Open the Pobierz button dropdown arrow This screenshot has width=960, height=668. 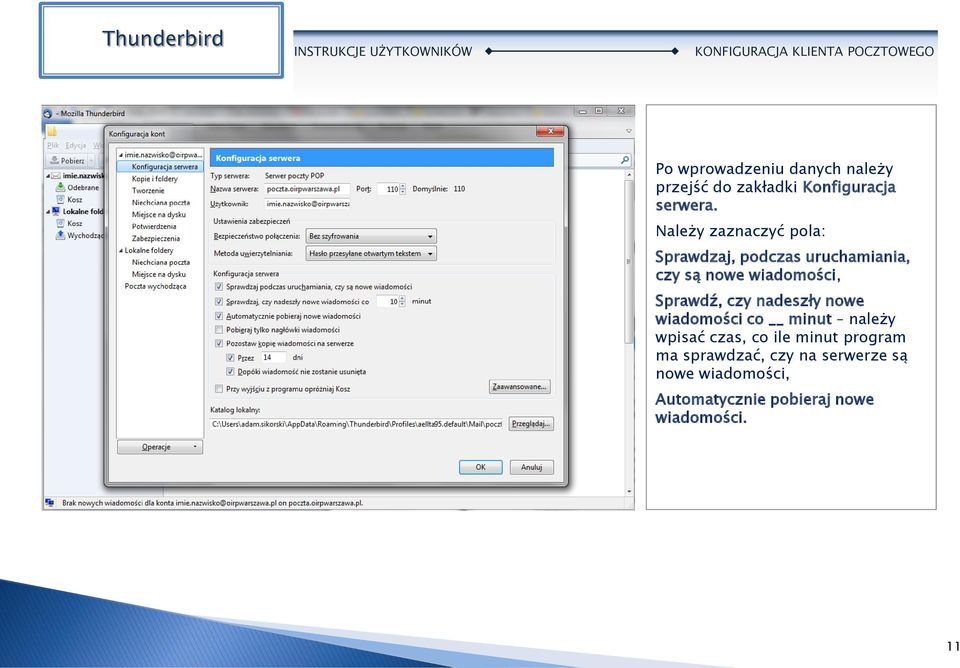pos(91,160)
